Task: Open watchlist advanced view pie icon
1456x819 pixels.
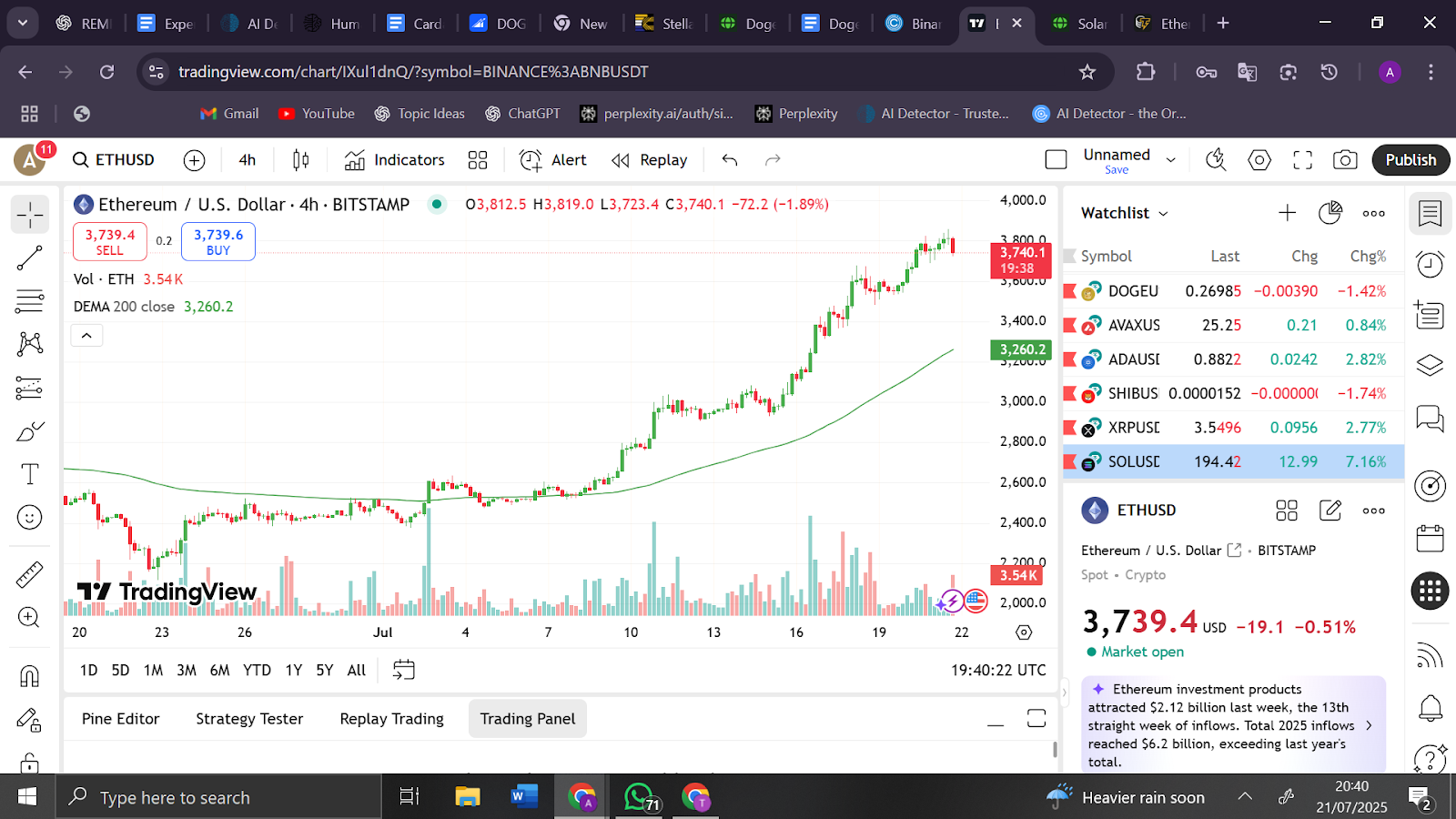Action: point(1330,213)
